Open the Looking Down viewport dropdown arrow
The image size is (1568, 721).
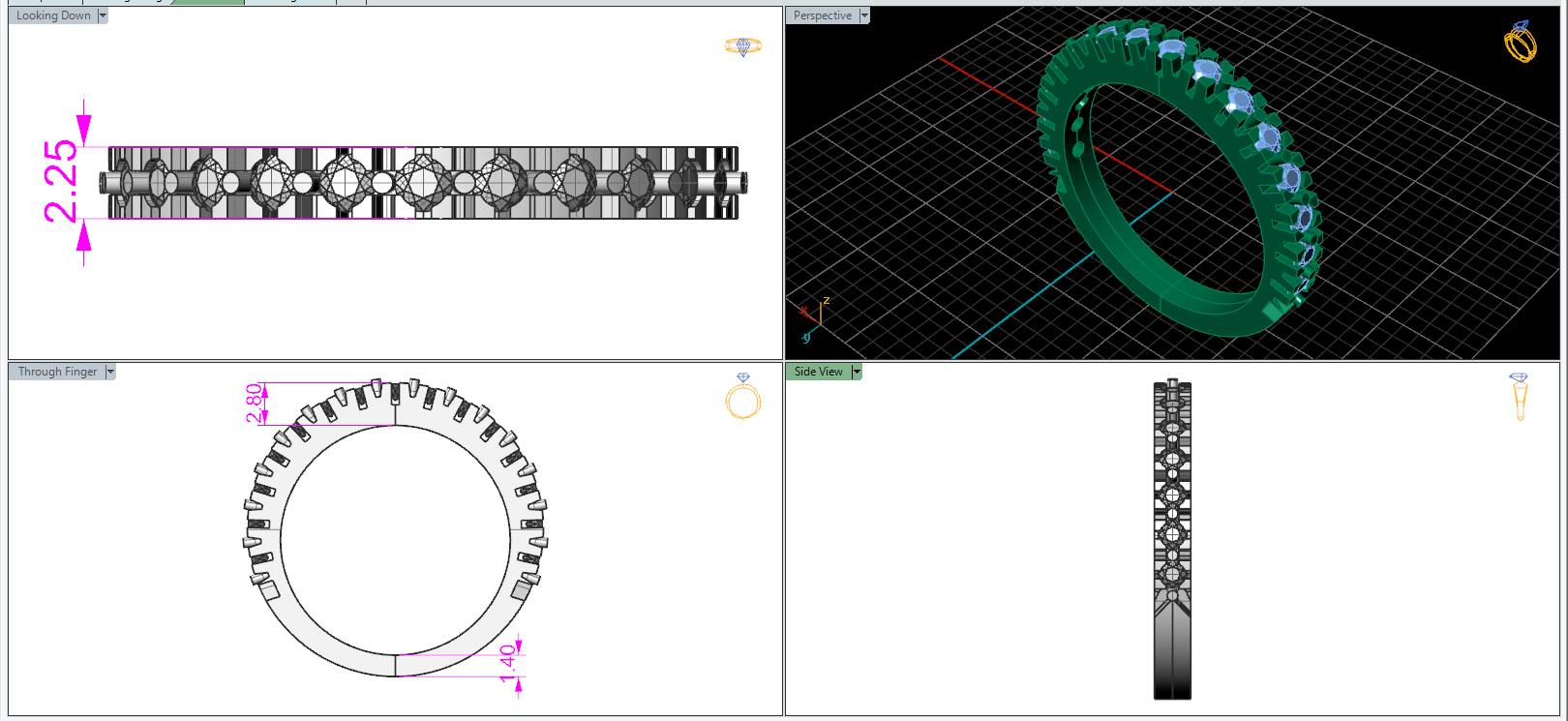103,15
